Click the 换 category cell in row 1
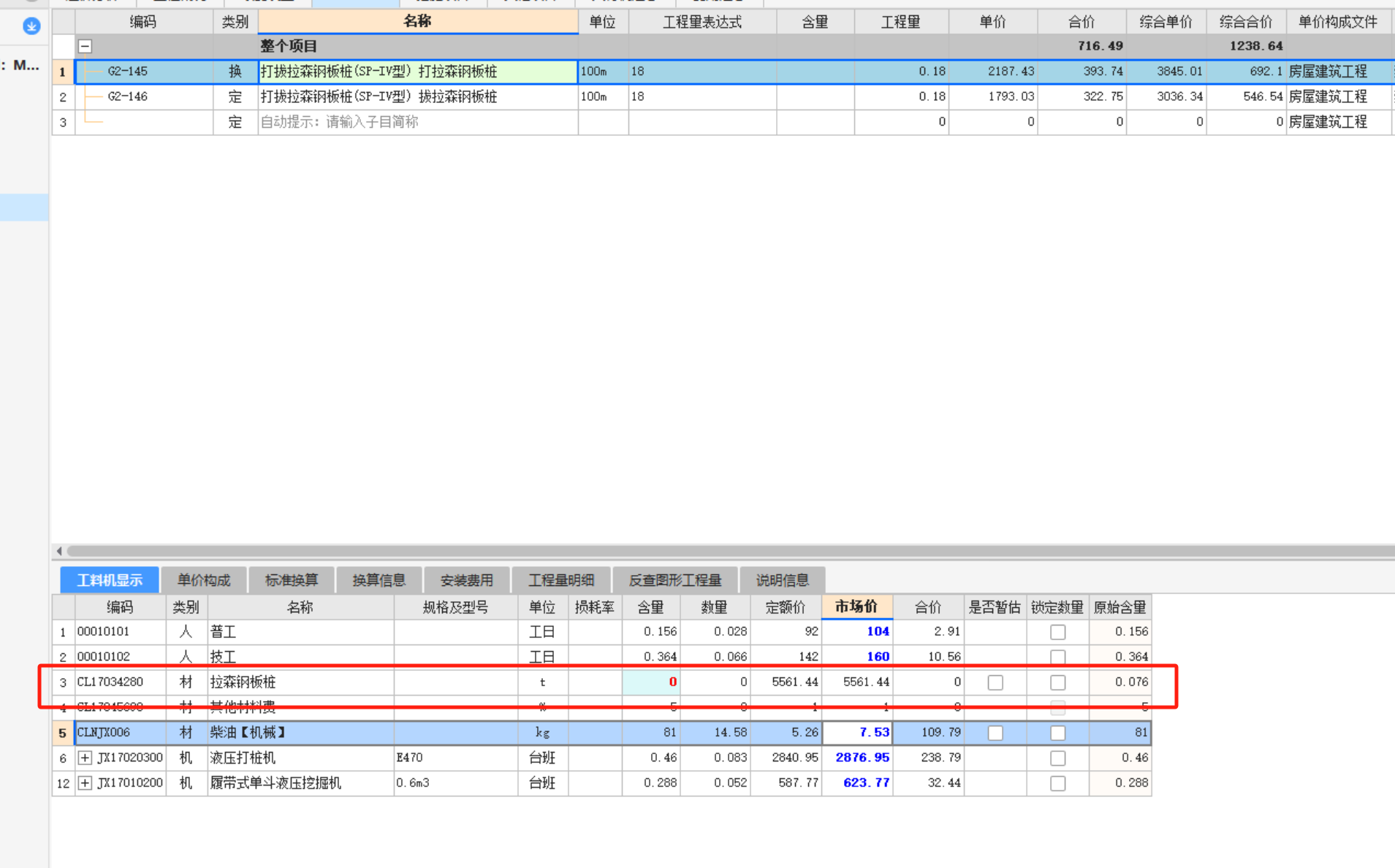The height and width of the screenshot is (868, 1395). click(x=235, y=72)
